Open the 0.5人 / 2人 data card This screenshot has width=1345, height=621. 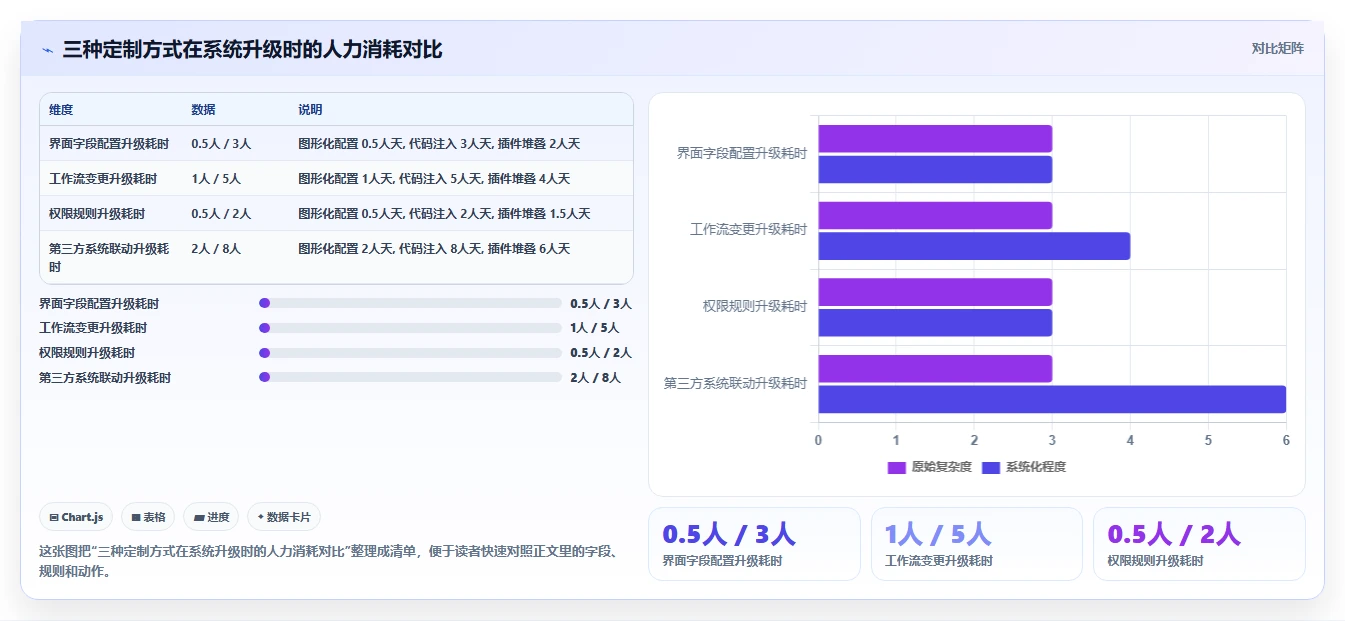point(1199,544)
